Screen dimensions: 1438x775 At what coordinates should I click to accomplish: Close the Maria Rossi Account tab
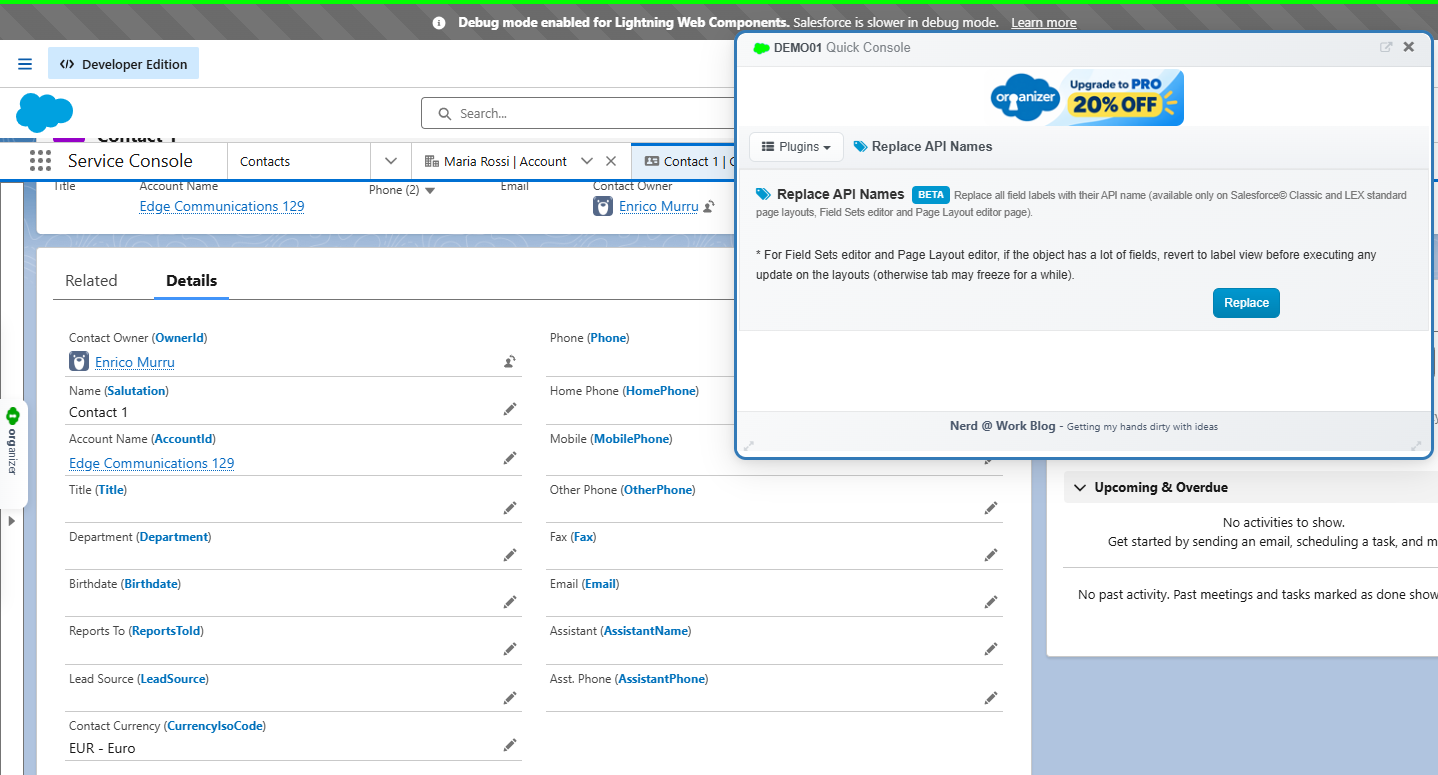pyautogui.click(x=612, y=161)
